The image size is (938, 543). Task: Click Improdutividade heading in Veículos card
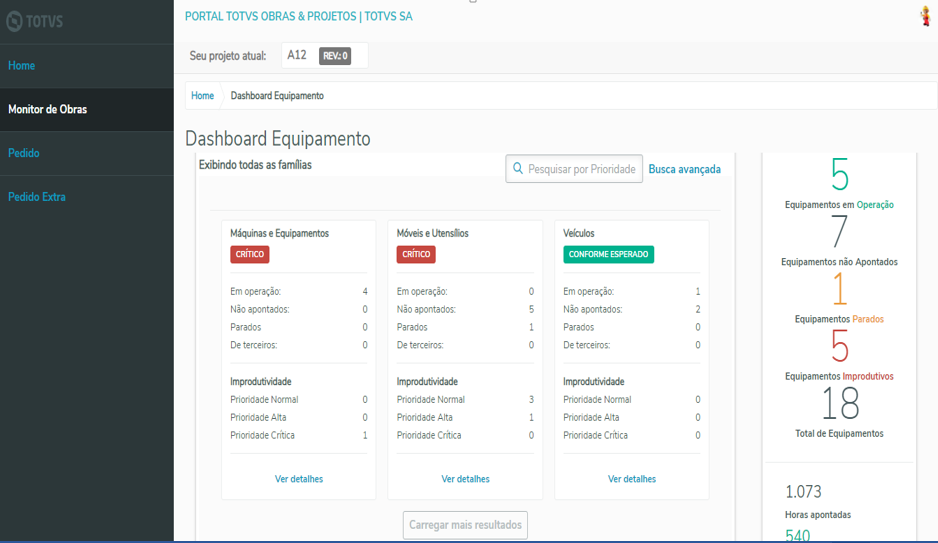pyautogui.click(x=593, y=382)
